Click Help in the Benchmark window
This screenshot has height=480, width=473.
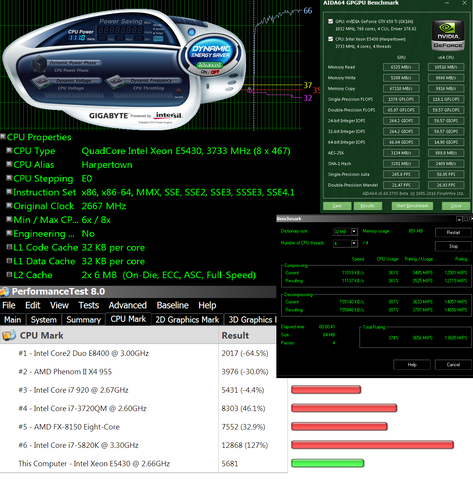click(412, 365)
